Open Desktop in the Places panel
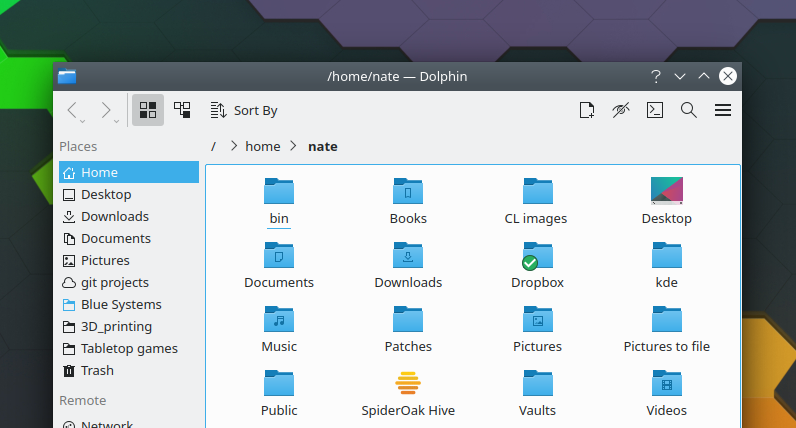The width and height of the screenshot is (796, 428). [129, 194]
